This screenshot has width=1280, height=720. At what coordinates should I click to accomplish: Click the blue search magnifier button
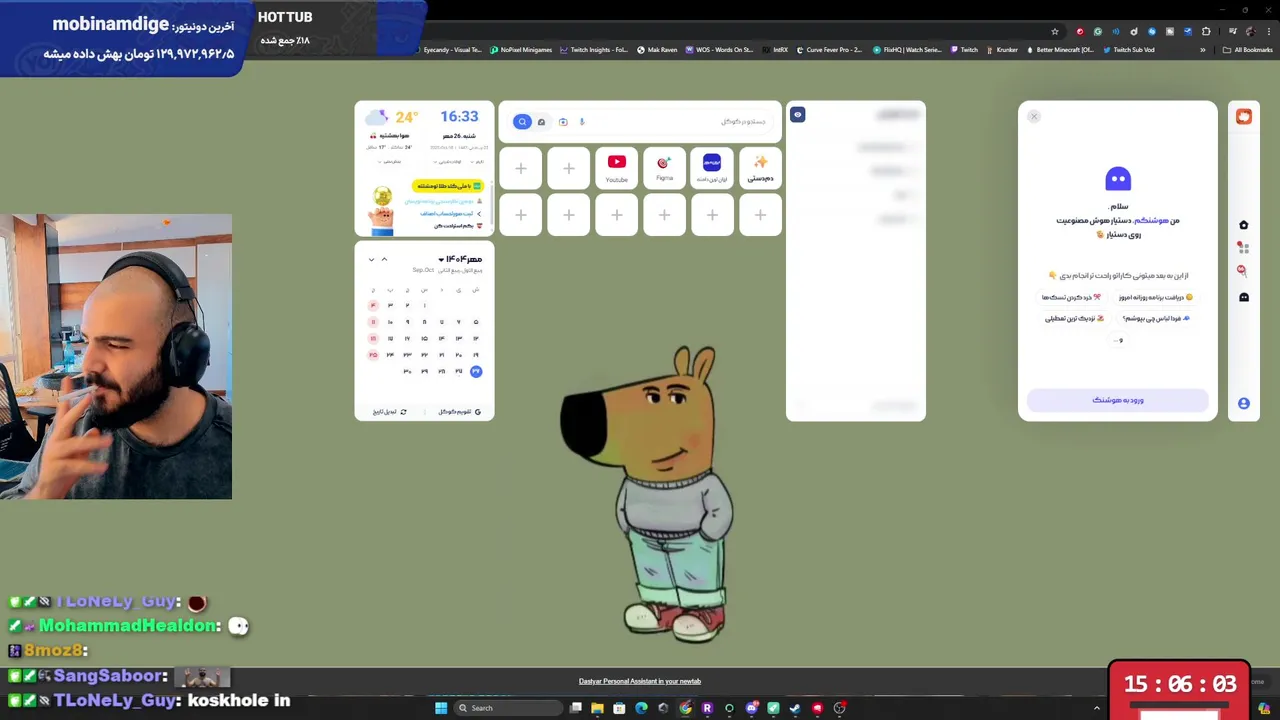click(x=522, y=122)
